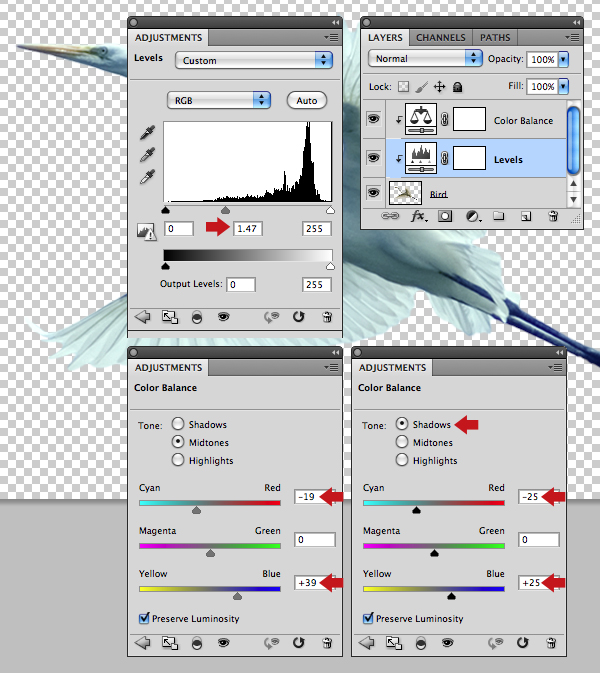The height and width of the screenshot is (673, 600).
Task: Open the Opacity slider dropdown arrow
Action: [x=564, y=59]
